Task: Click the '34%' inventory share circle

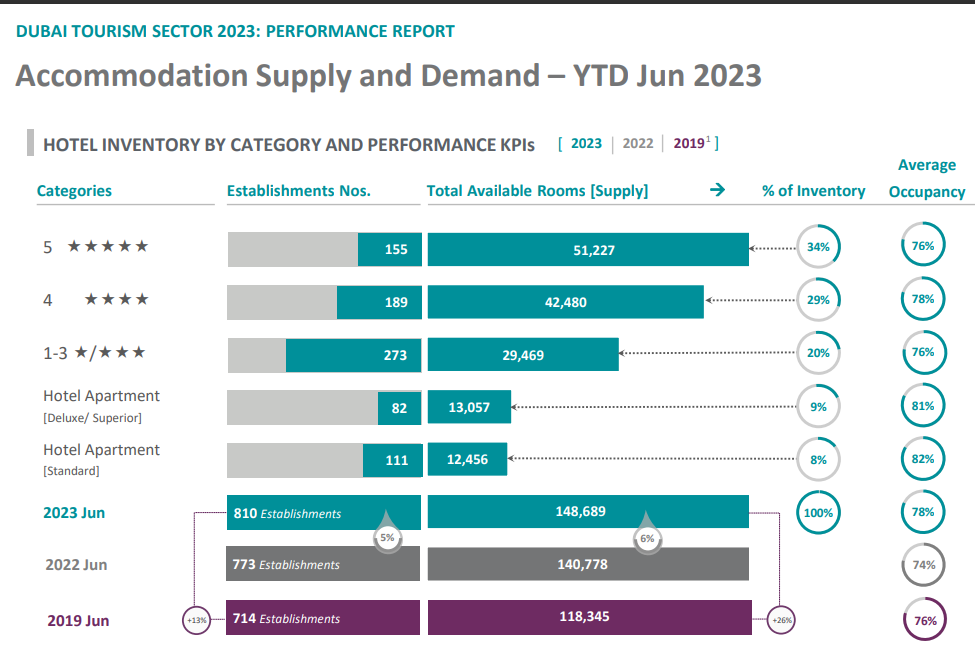Action: coord(818,247)
